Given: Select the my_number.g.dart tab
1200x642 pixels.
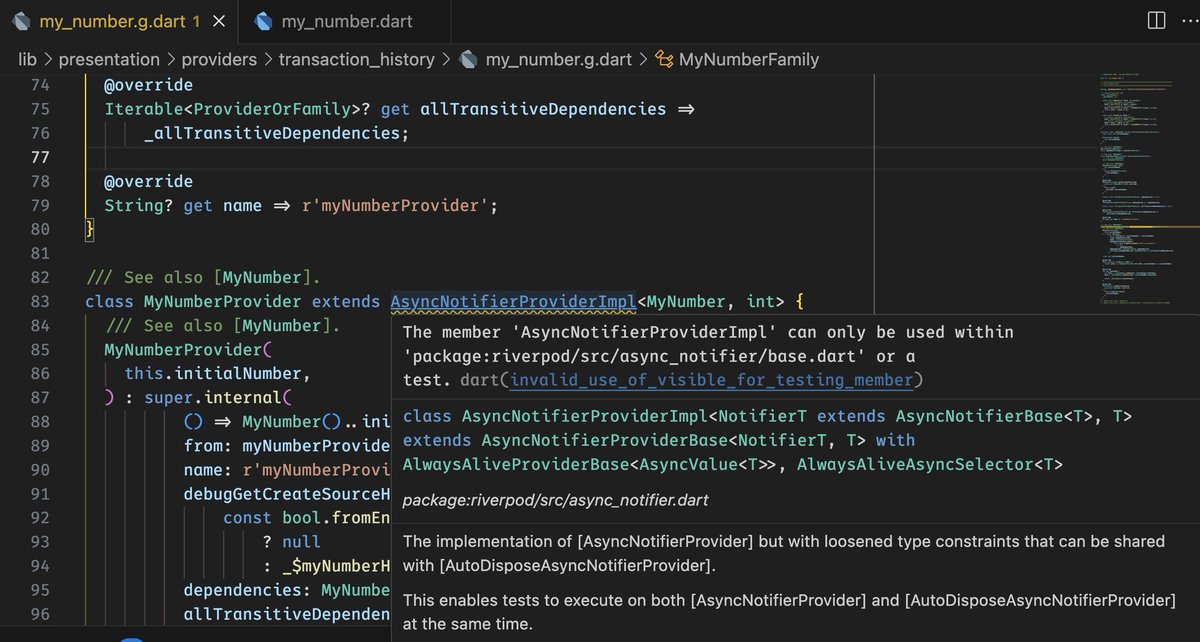Looking at the screenshot, I should [x=110, y=20].
